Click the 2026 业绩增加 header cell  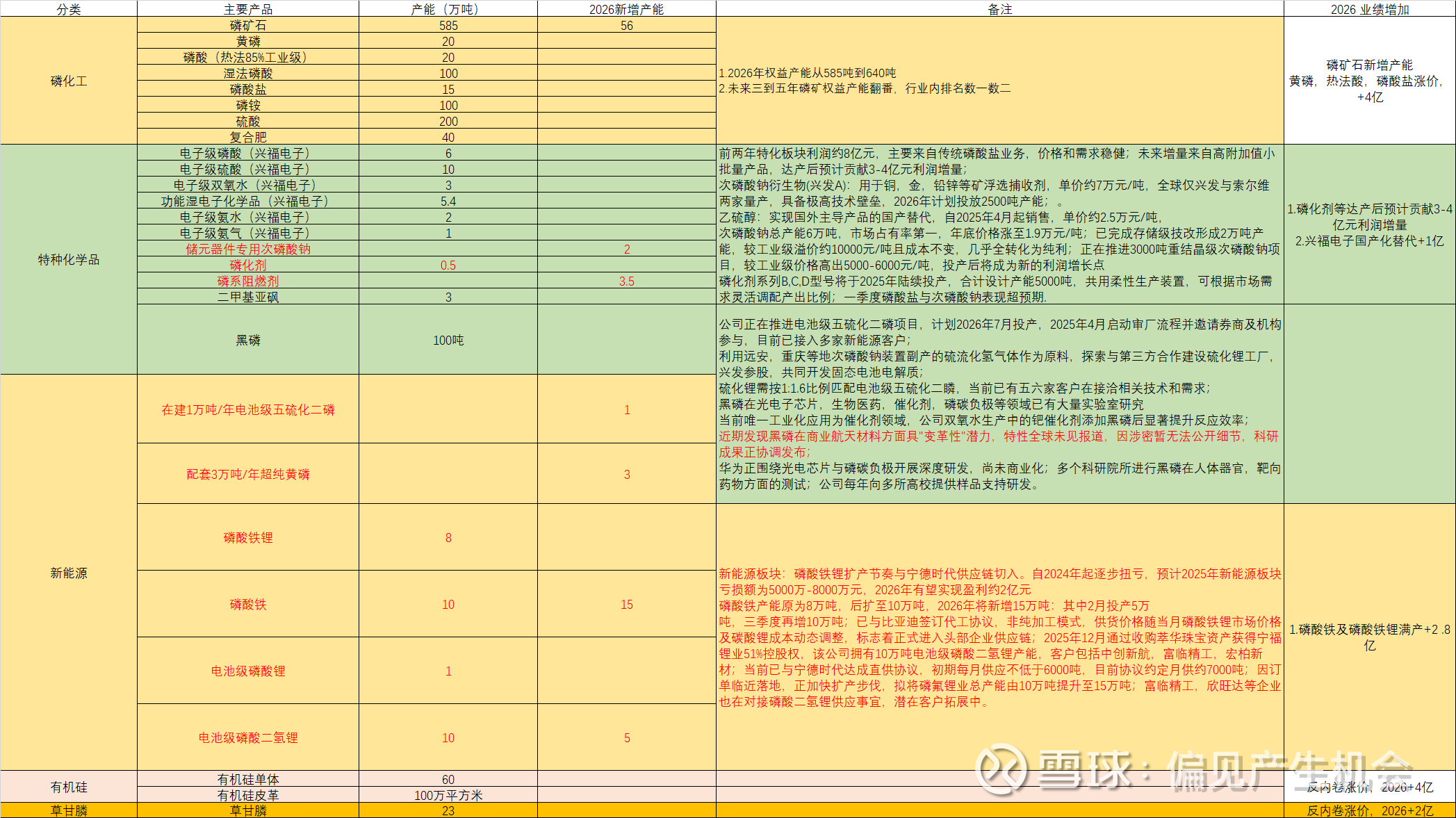pyautogui.click(x=1369, y=9)
